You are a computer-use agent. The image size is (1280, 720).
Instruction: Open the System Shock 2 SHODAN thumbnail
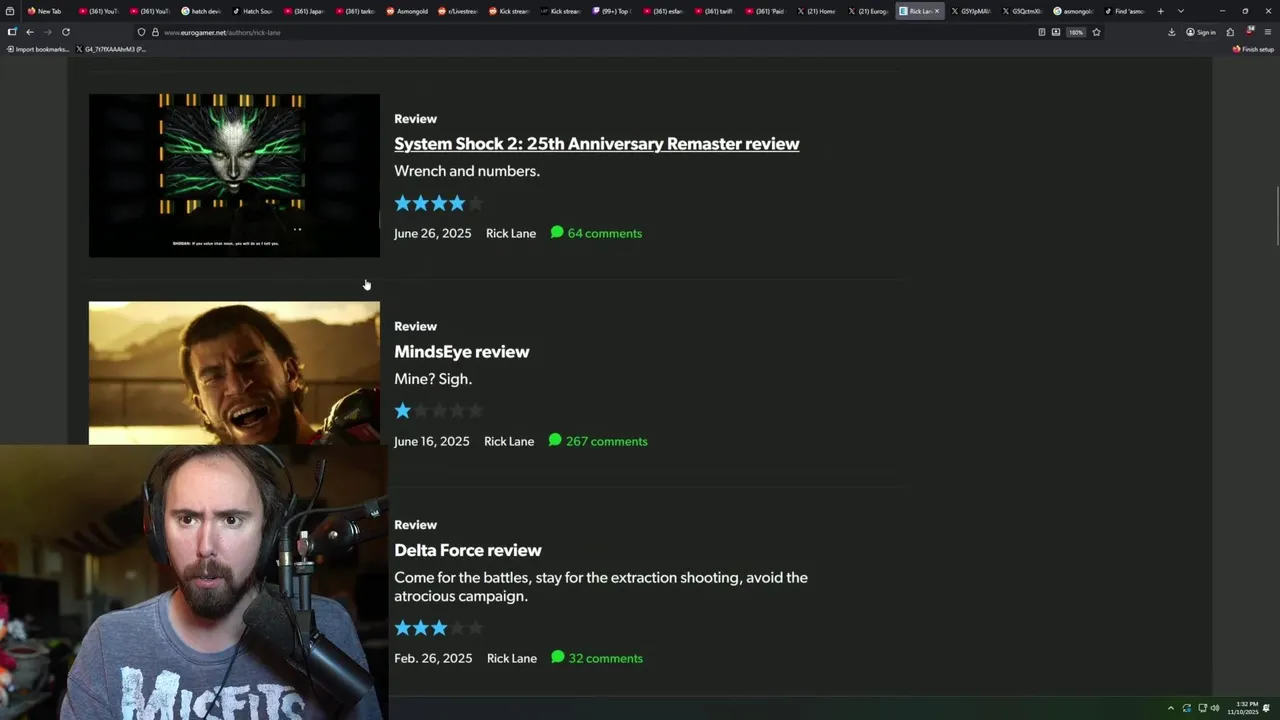tap(234, 176)
